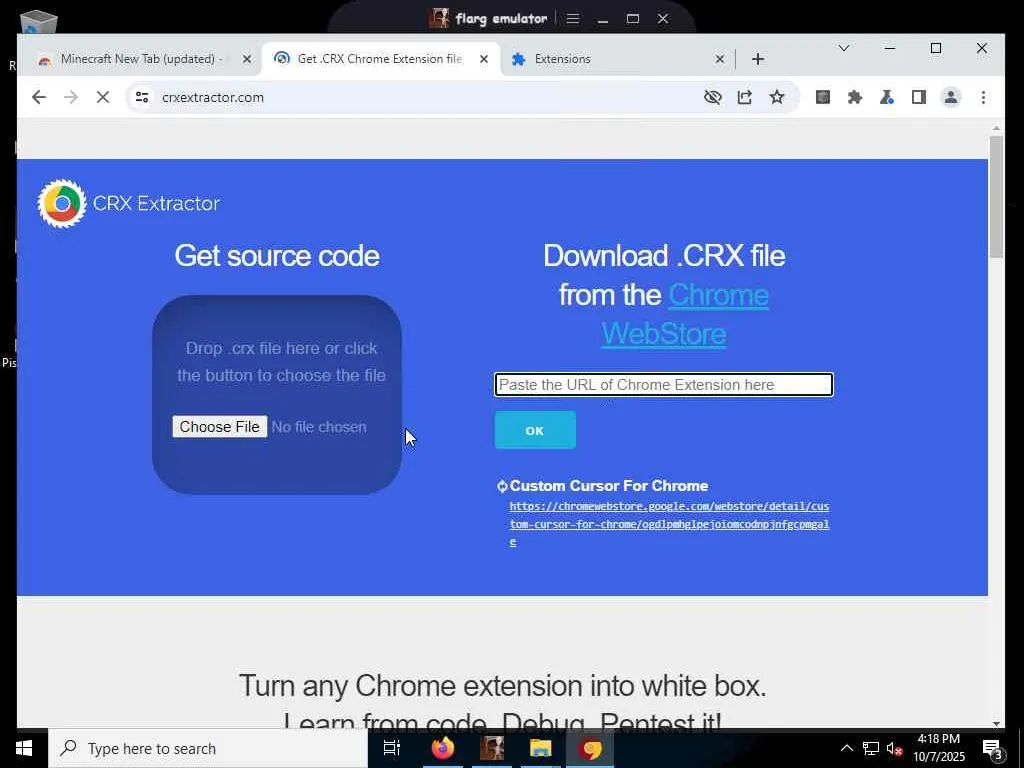Click the CRX Extractor logo
Screen dimensions: 1024x768
(129, 204)
